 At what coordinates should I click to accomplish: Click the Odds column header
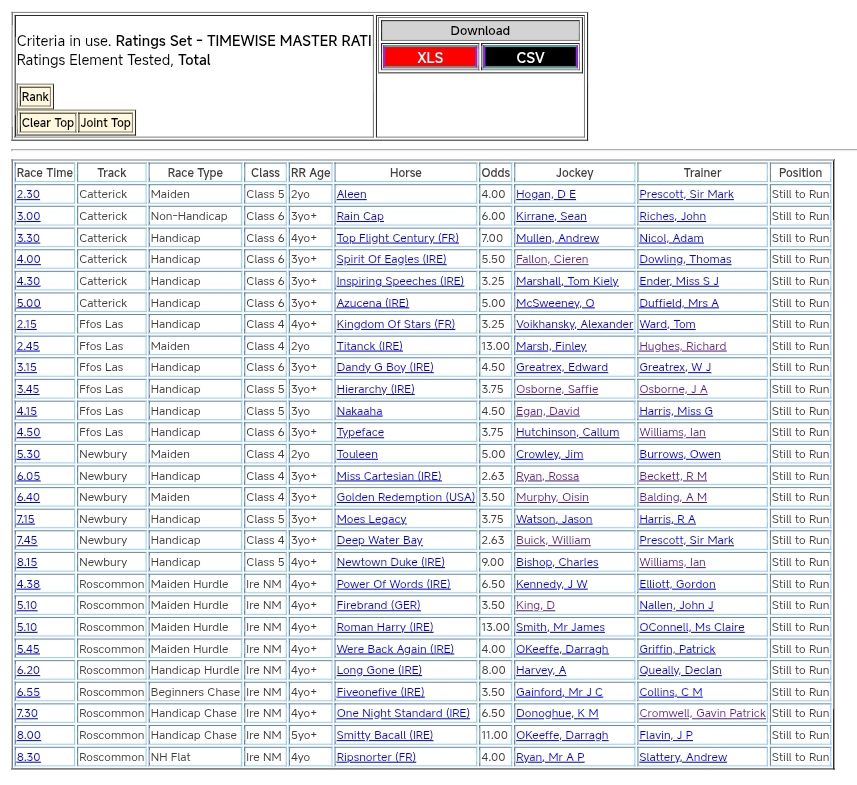tap(494, 173)
